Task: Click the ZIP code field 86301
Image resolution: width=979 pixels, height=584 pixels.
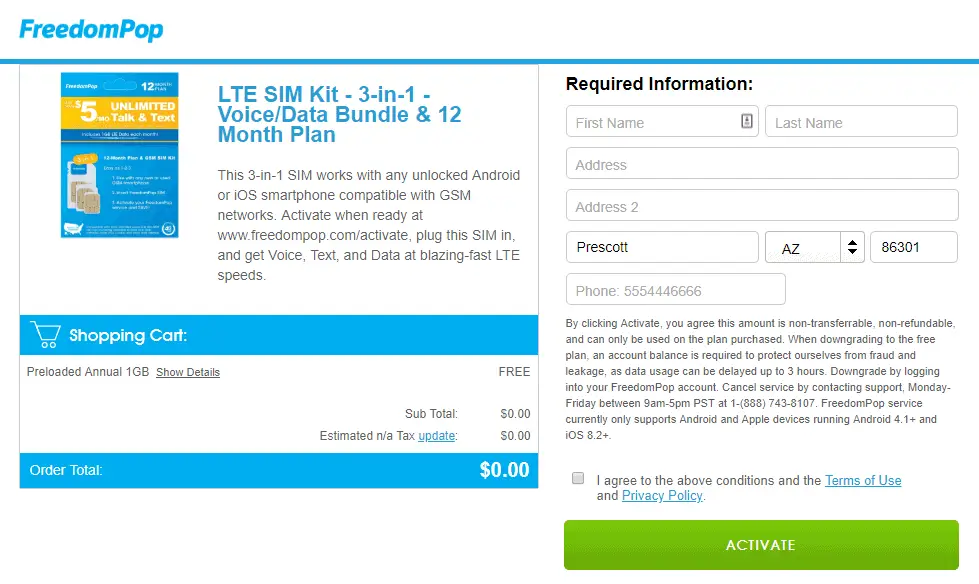Action: (x=914, y=247)
